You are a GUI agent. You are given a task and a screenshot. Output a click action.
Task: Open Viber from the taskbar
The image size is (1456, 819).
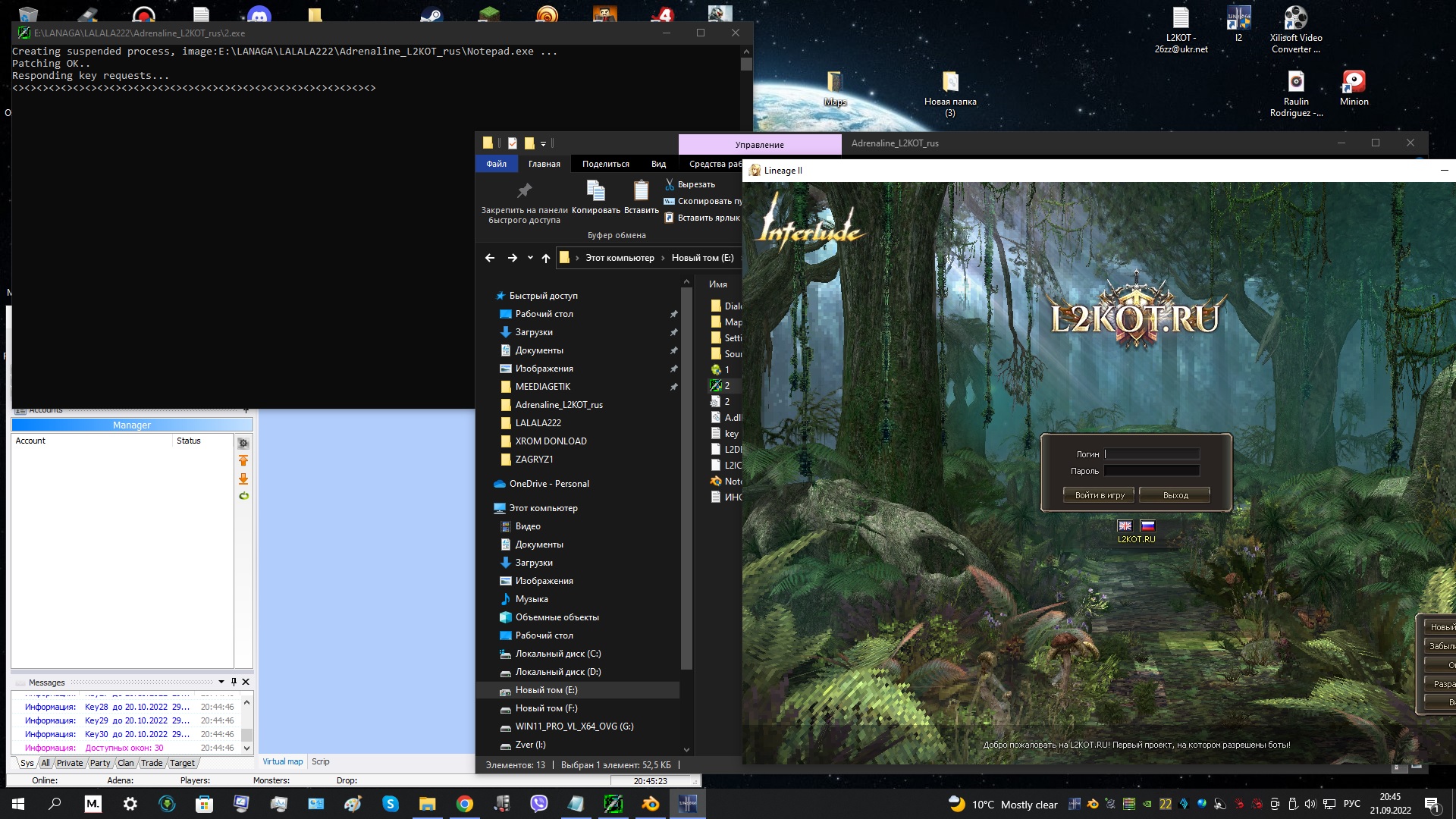pos(539,804)
